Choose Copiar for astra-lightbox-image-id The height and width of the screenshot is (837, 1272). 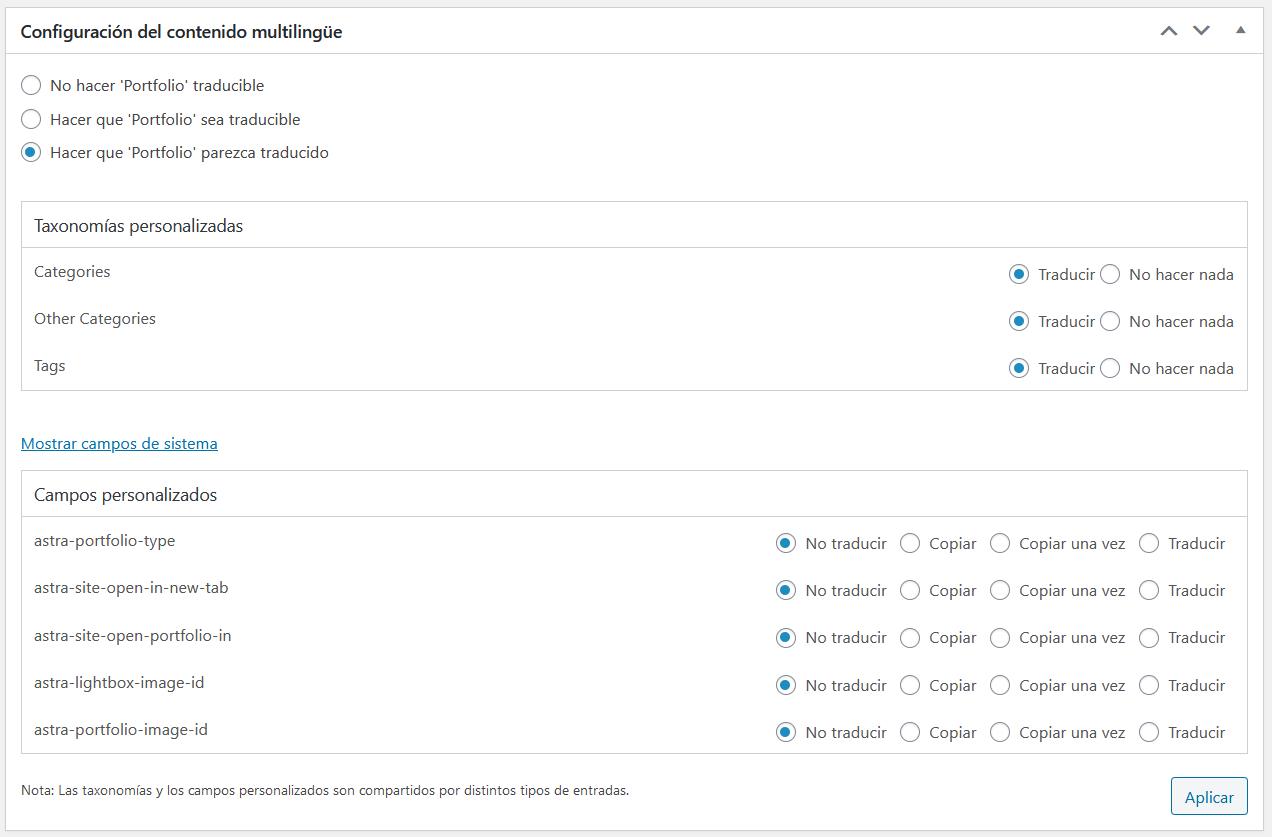click(x=909, y=685)
